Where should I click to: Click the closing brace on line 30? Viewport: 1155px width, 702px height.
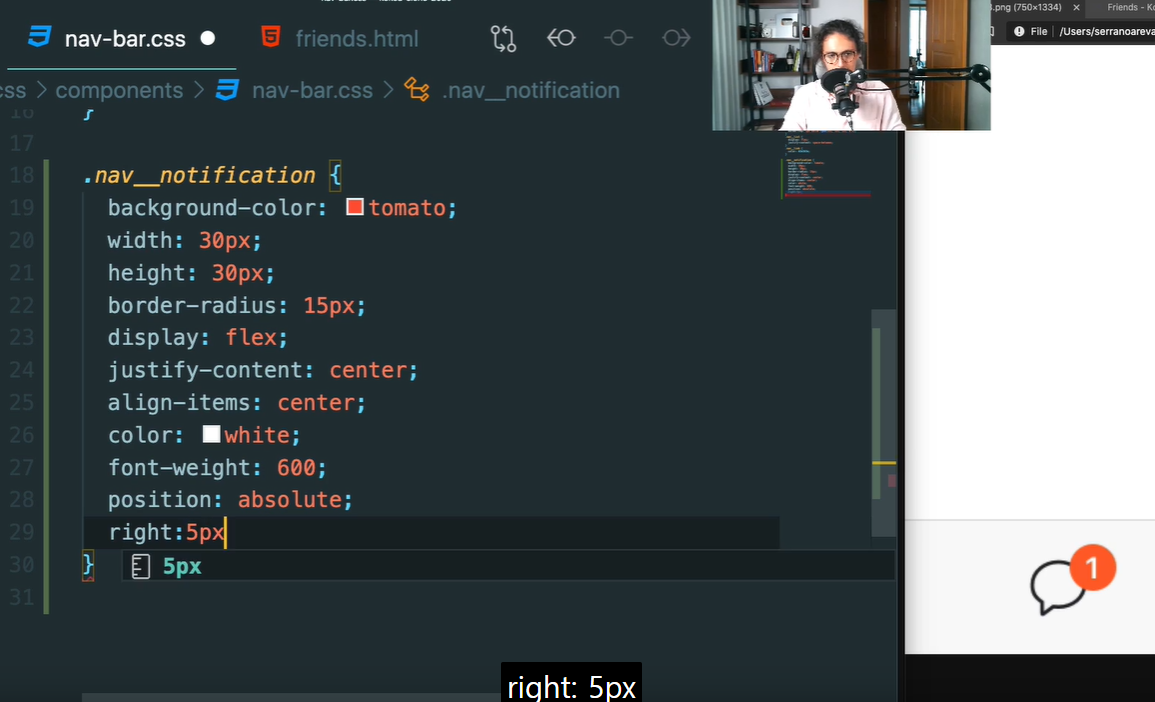point(88,564)
